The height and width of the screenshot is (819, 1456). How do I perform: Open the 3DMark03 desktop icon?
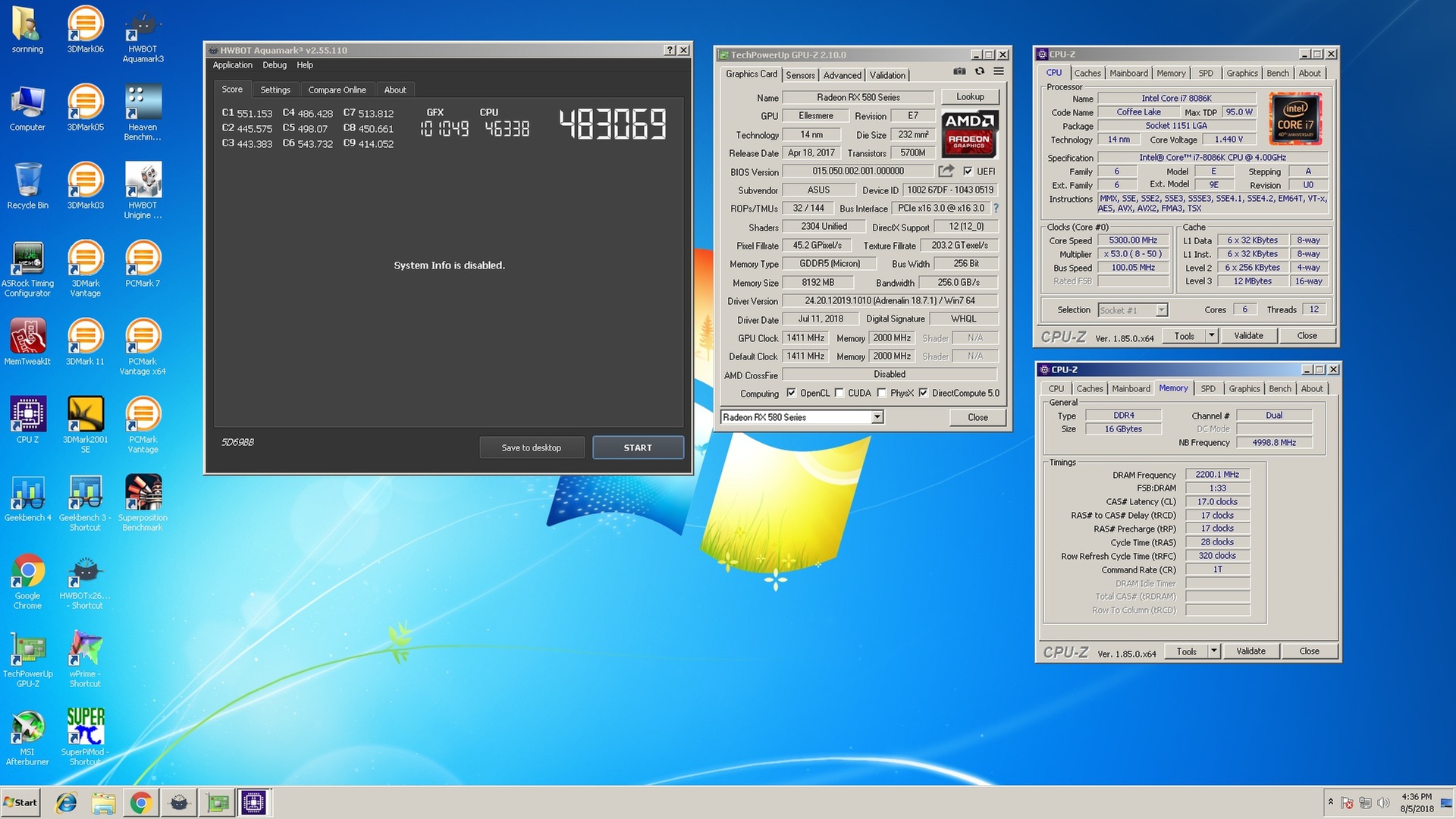coord(85,187)
